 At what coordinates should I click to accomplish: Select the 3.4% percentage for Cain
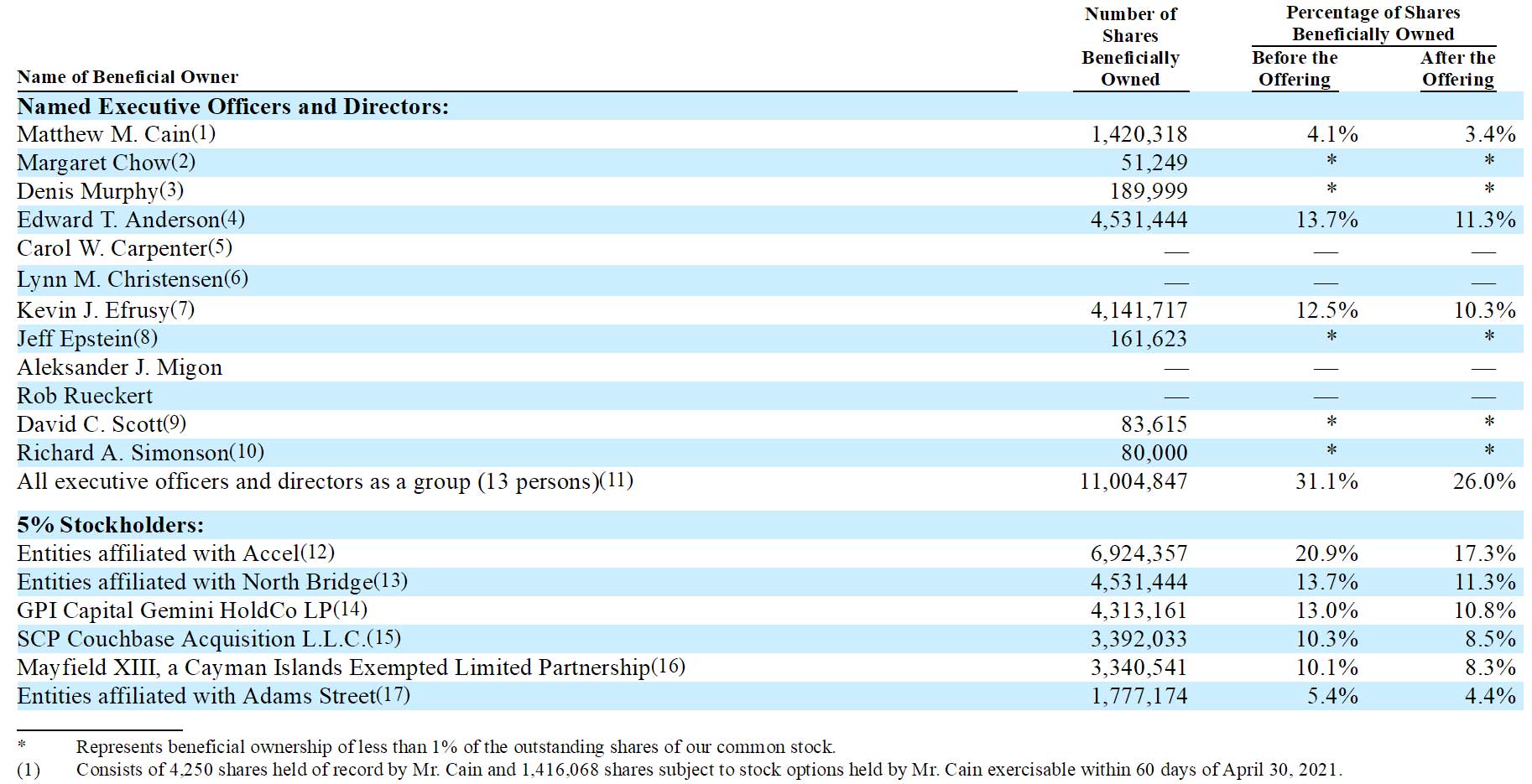[1490, 134]
